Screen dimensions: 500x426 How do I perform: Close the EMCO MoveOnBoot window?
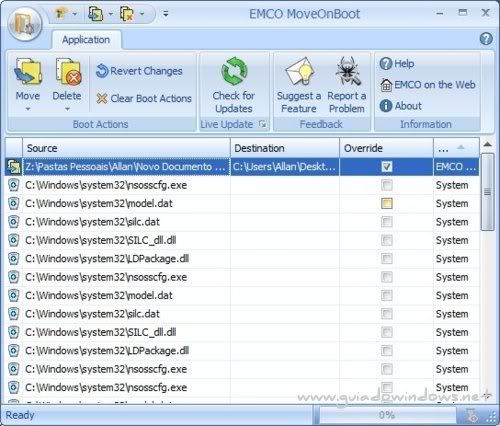[x=486, y=13]
